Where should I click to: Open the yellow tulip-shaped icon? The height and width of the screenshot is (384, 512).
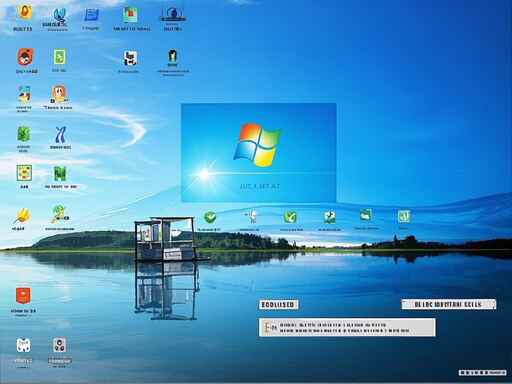point(22,216)
